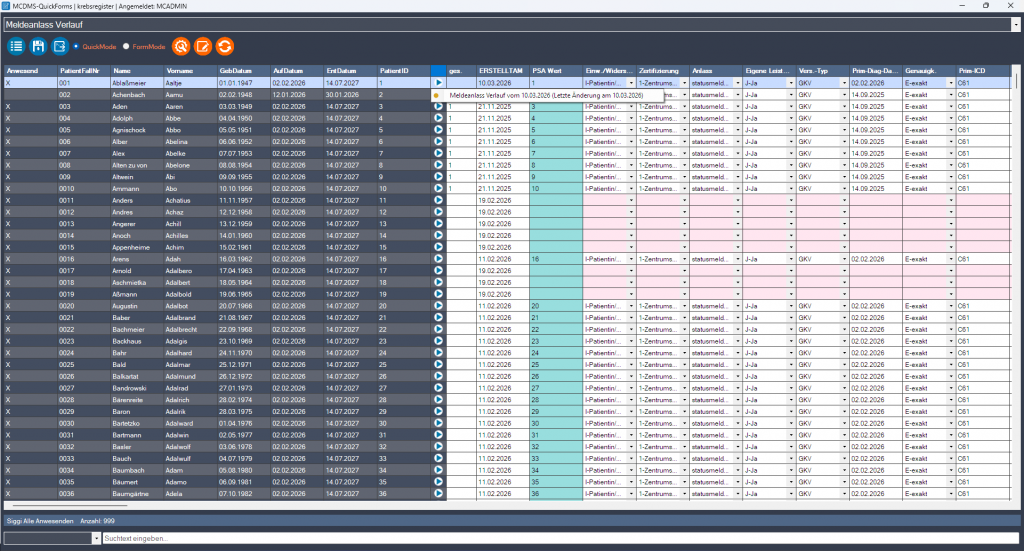Click the save floppy disk icon
This screenshot has height=551, width=1024.
pyautogui.click(x=38, y=46)
